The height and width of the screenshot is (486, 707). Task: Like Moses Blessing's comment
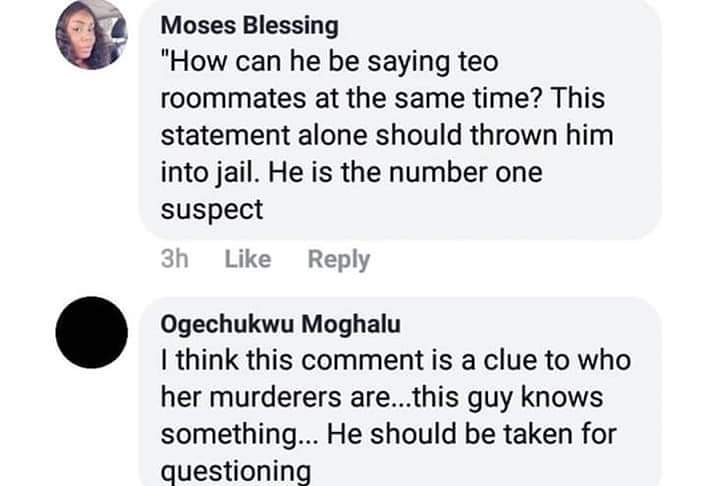[248, 260]
